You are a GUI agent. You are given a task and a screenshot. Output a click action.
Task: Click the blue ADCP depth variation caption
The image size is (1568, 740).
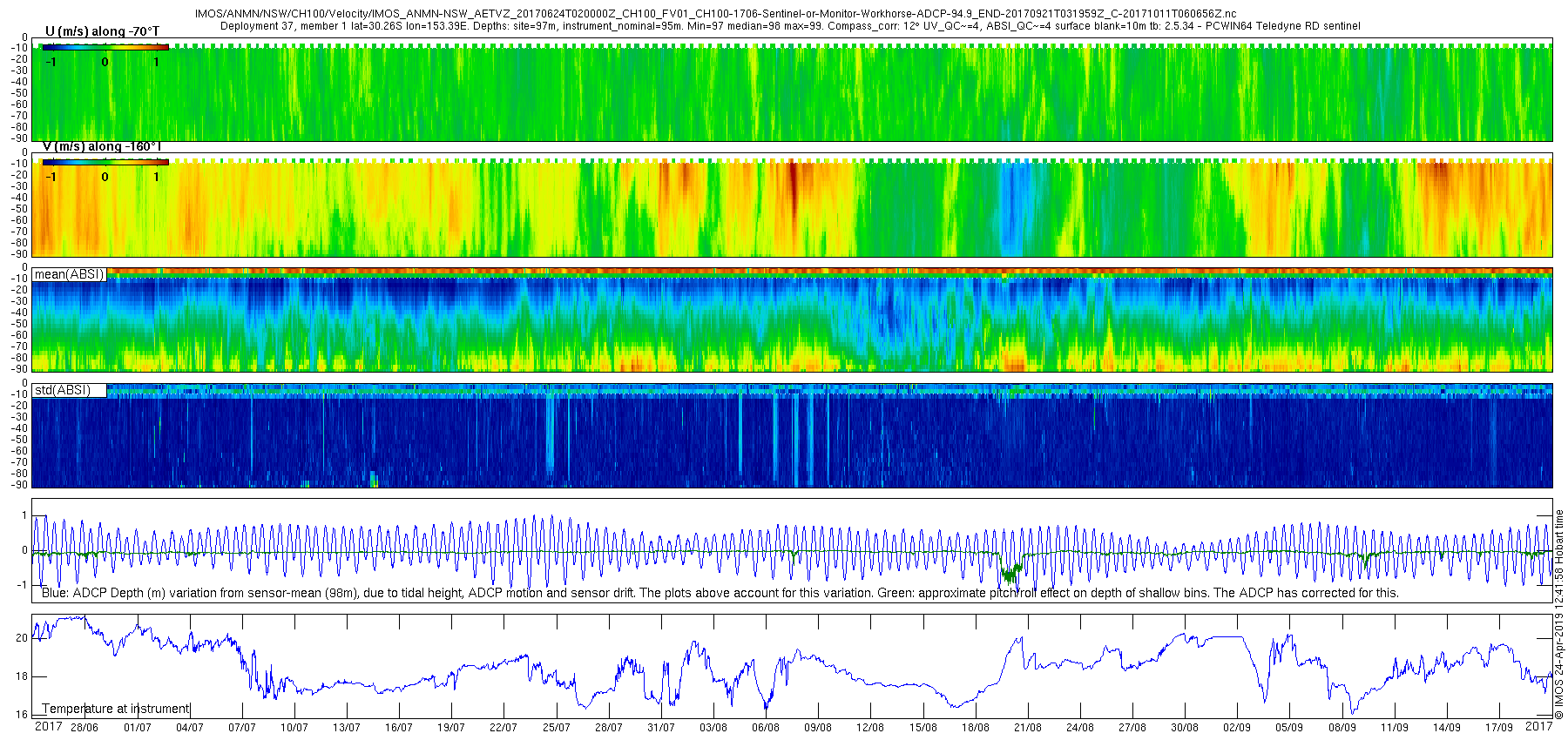click(x=720, y=593)
